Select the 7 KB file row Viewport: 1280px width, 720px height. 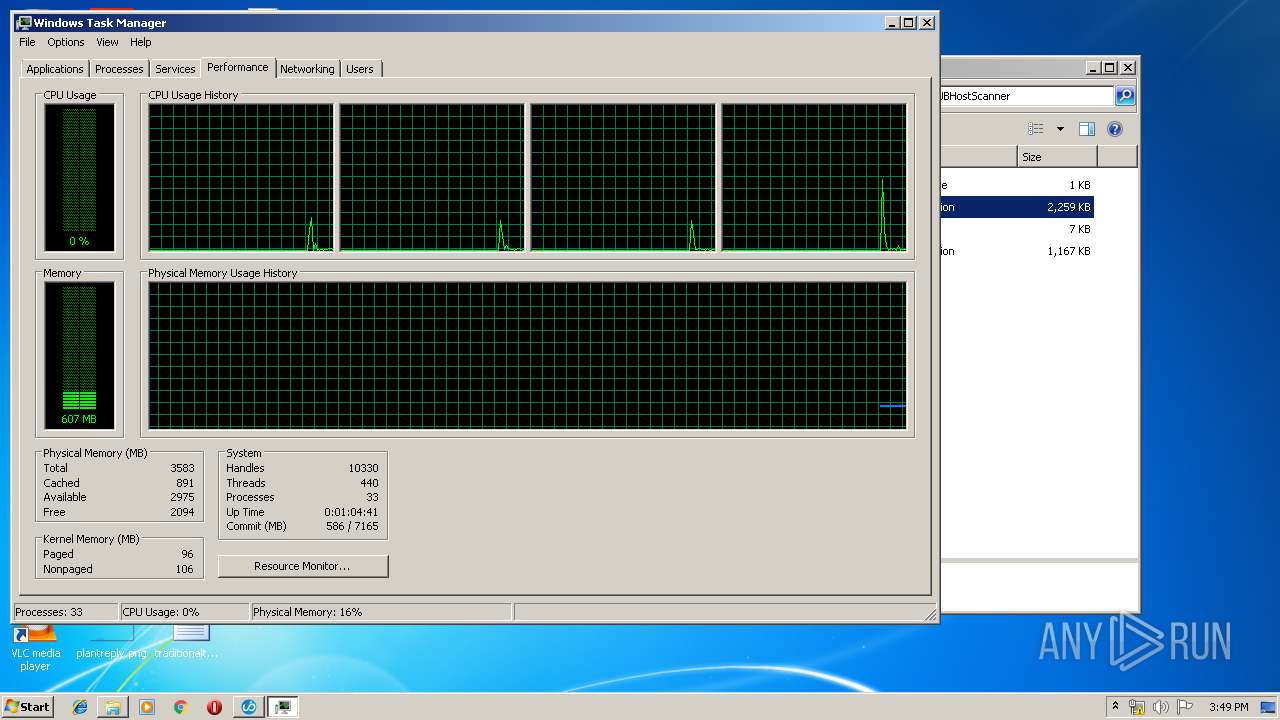1016,229
